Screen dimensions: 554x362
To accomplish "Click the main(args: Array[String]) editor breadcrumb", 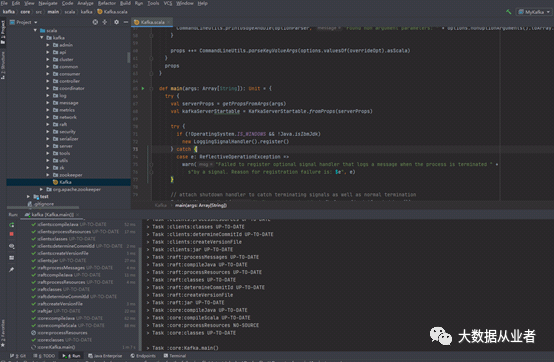I will point(201,205).
